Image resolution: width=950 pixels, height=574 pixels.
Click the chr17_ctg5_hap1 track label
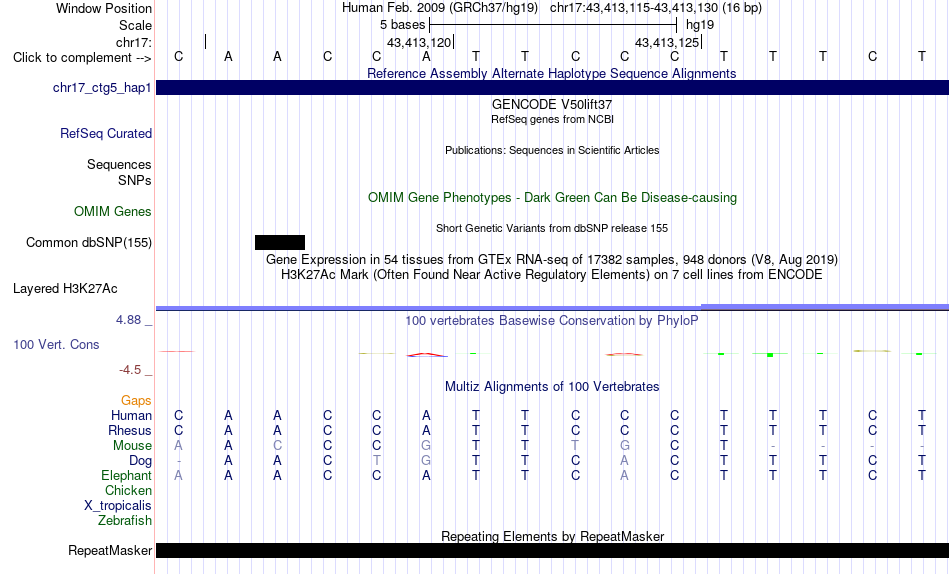pyautogui.click(x=102, y=88)
